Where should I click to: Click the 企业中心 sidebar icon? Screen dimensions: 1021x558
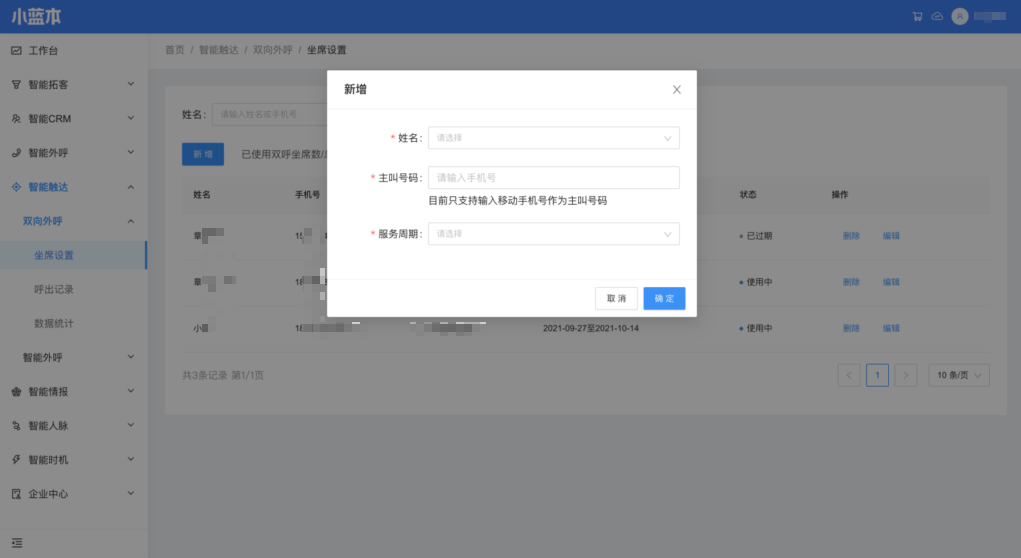click(16, 494)
